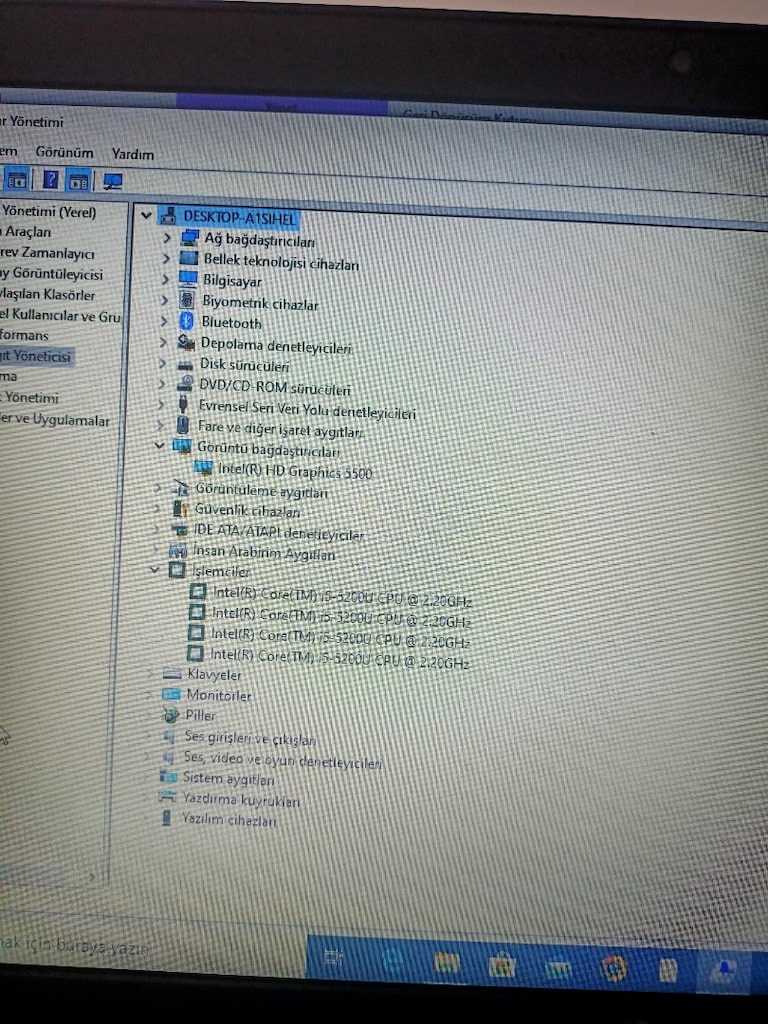
Task: Select the DESKTOP-A1SIHEL computer name
Action: [239, 217]
